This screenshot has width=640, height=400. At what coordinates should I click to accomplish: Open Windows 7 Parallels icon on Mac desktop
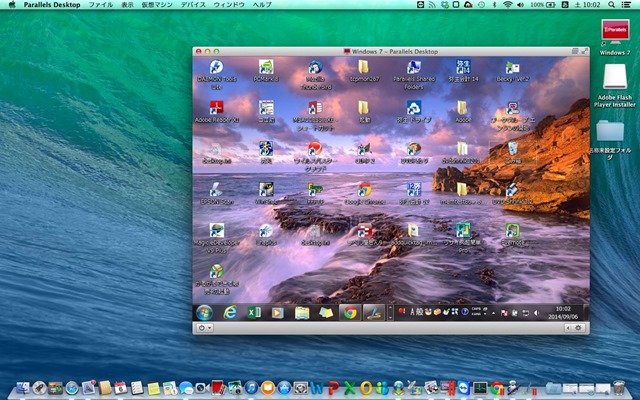(615, 37)
